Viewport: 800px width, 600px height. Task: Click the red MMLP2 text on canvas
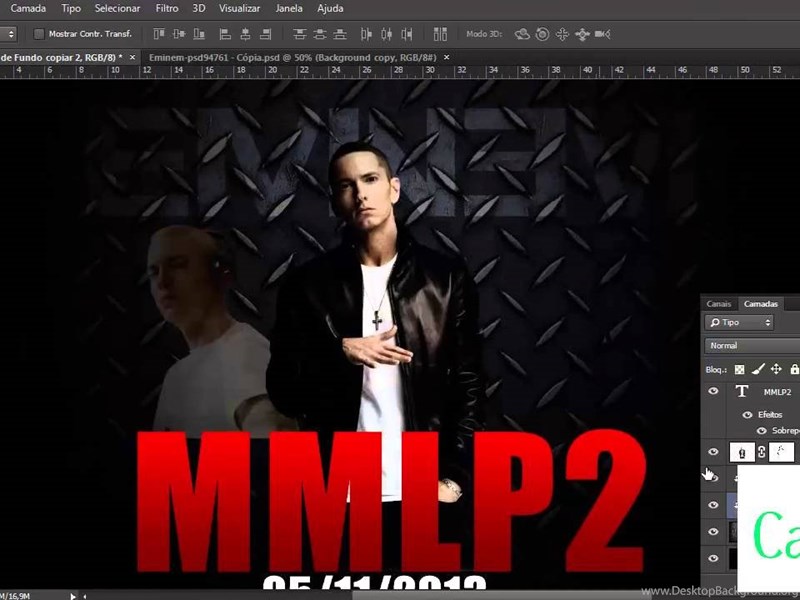point(392,502)
